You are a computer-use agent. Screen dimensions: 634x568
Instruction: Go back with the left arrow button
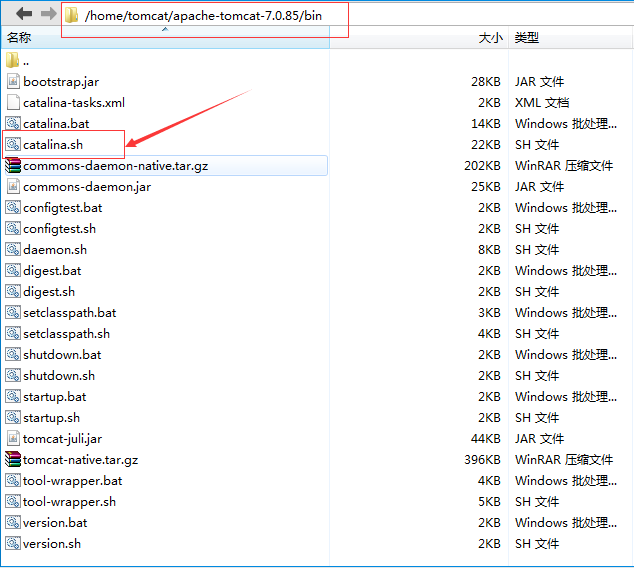24,14
